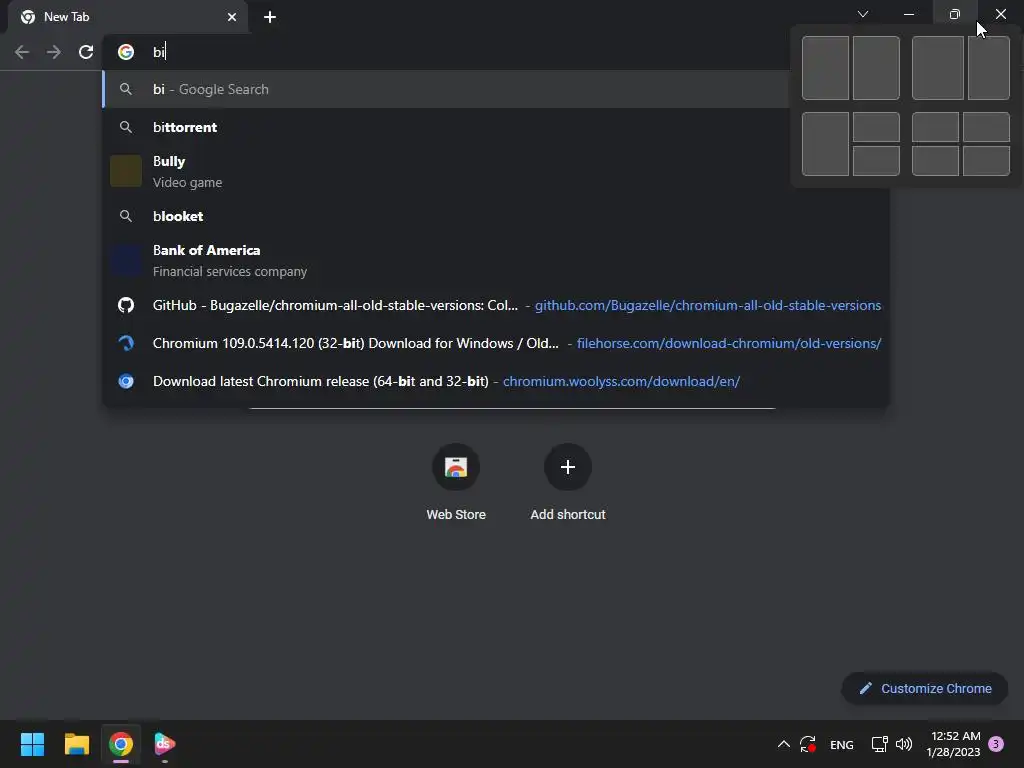Click the Filehorse favicon in the suggestions
This screenshot has height=768, width=1024.
coord(126,343)
